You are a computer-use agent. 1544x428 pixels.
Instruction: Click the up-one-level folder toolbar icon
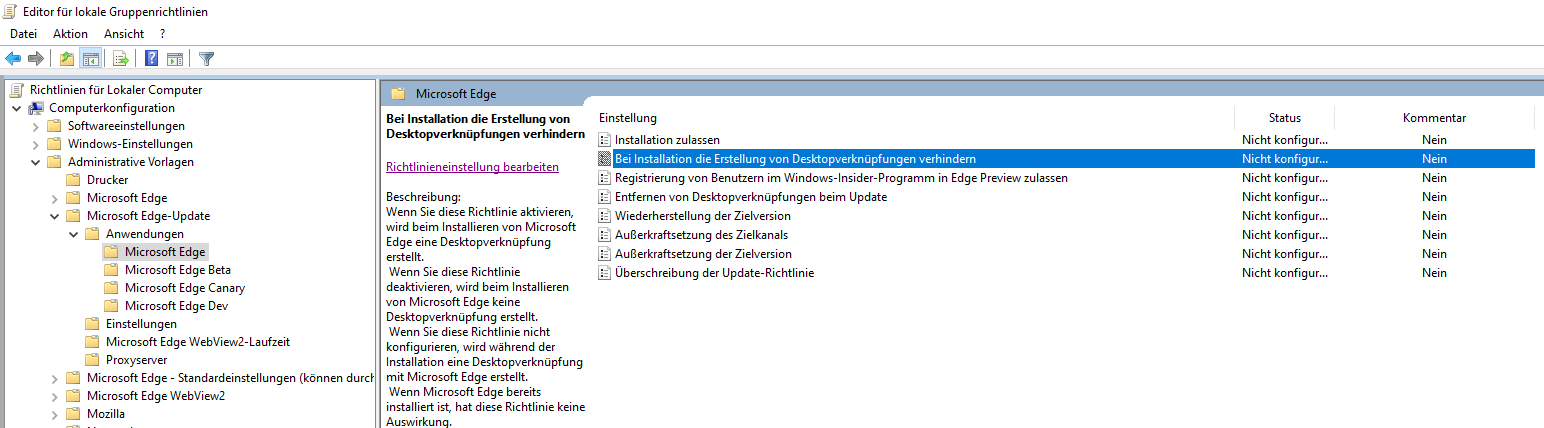(x=67, y=59)
